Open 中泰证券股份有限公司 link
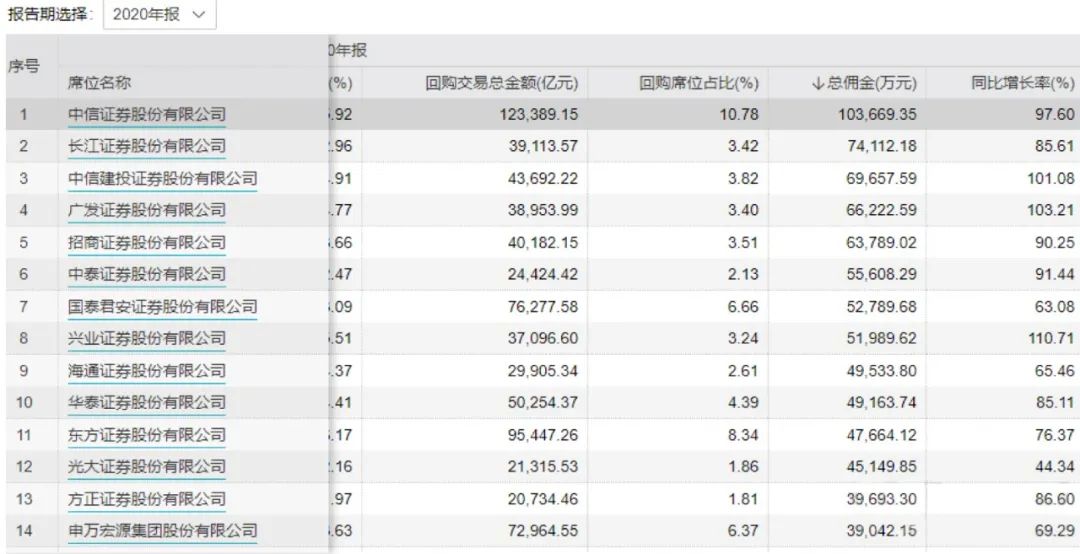This screenshot has height=554, width=1080. point(146,274)
